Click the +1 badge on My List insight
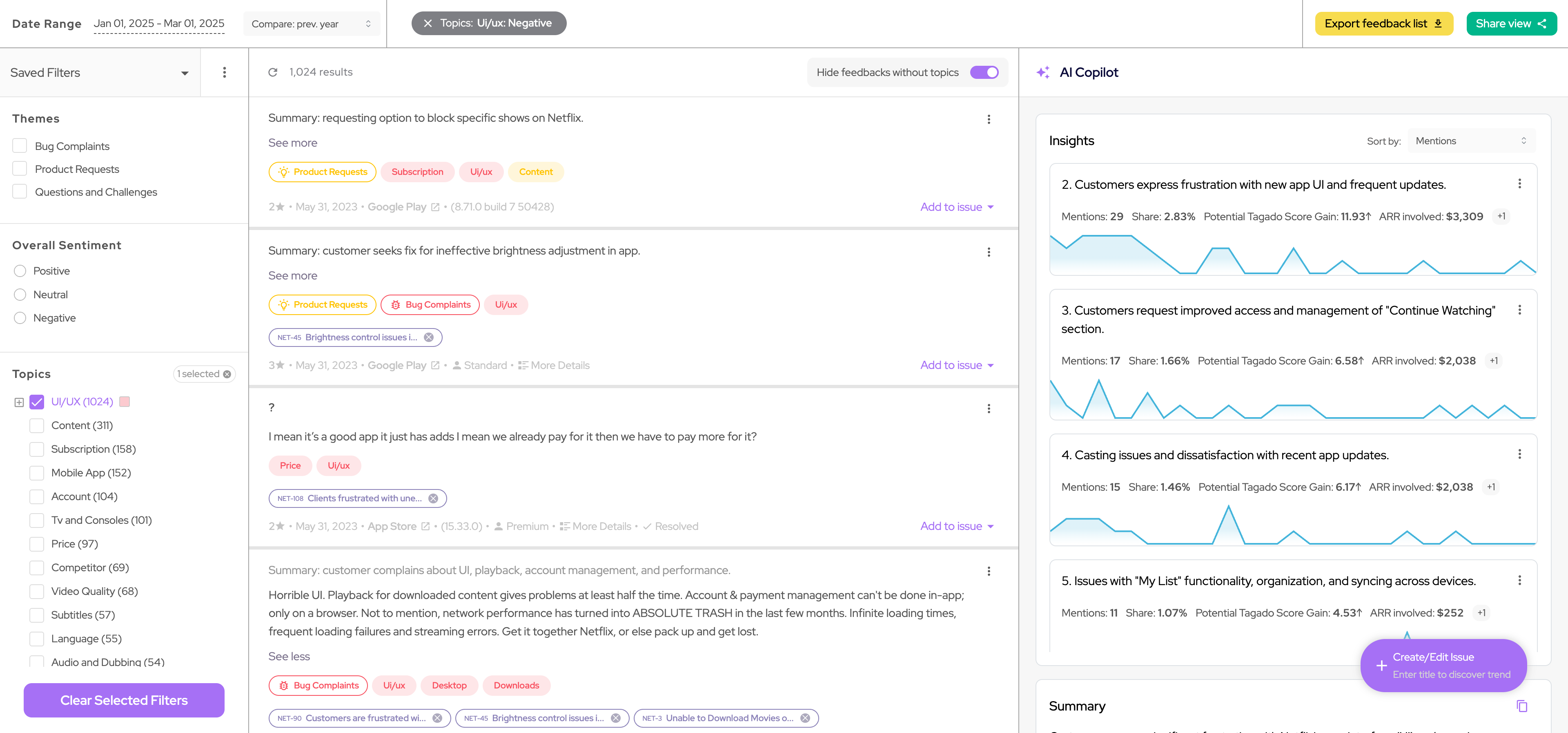The width and height of the screenshot is (1568, 733). pos(1481,613)
